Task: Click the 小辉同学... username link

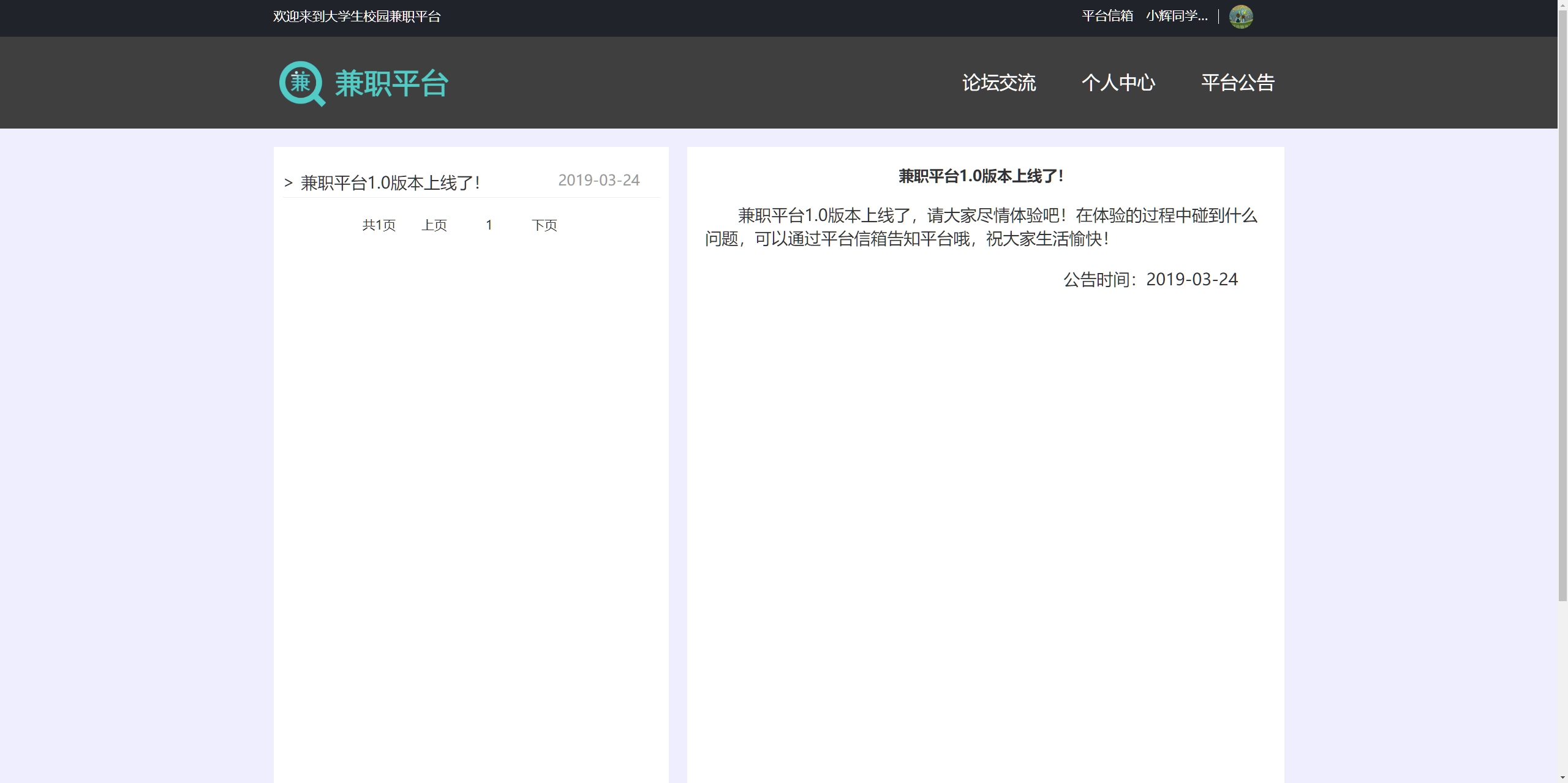Action: pyautogui.click(x=1177, y=17)
